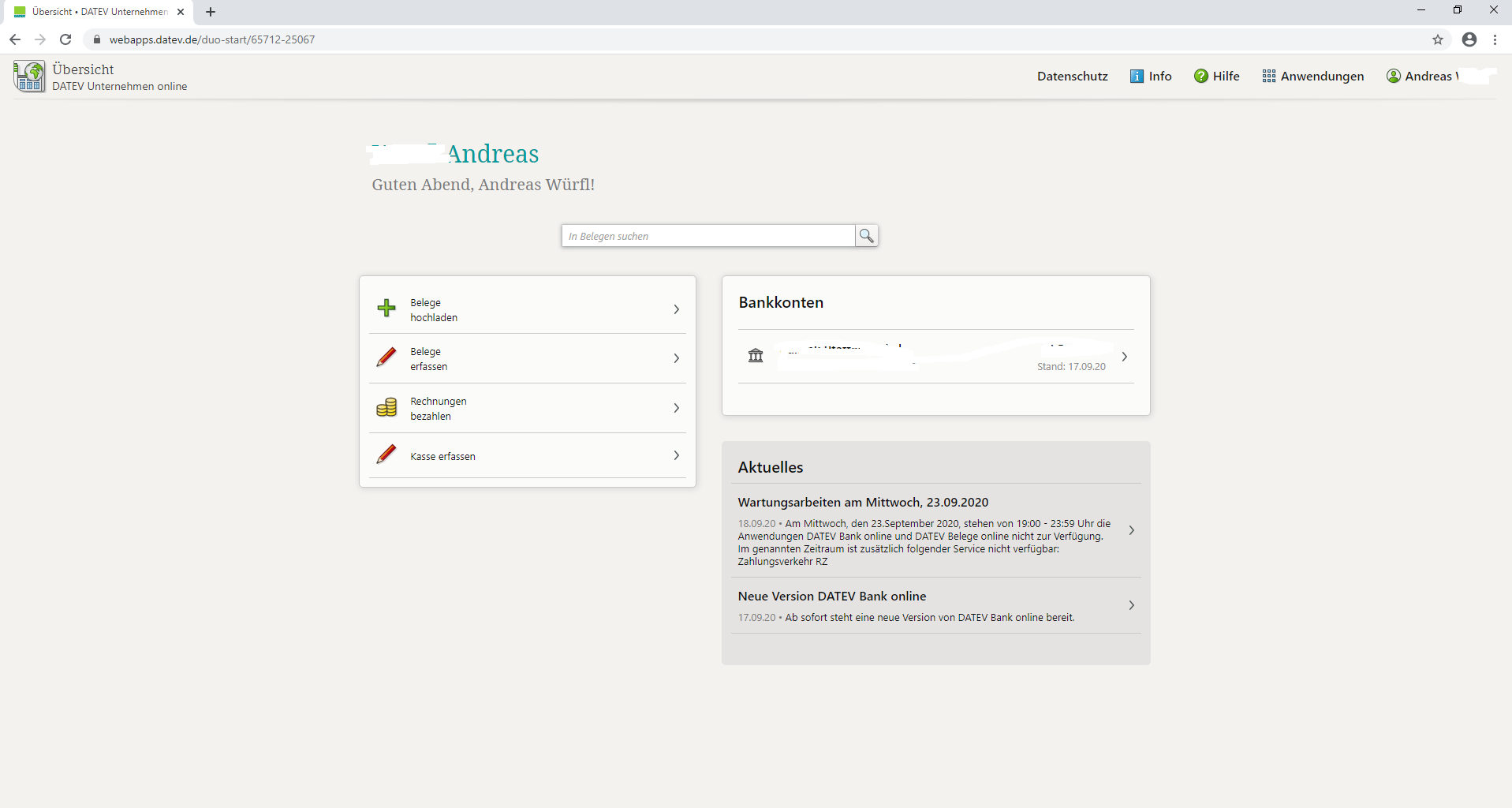Open the Info menu label

[1160, 77]
